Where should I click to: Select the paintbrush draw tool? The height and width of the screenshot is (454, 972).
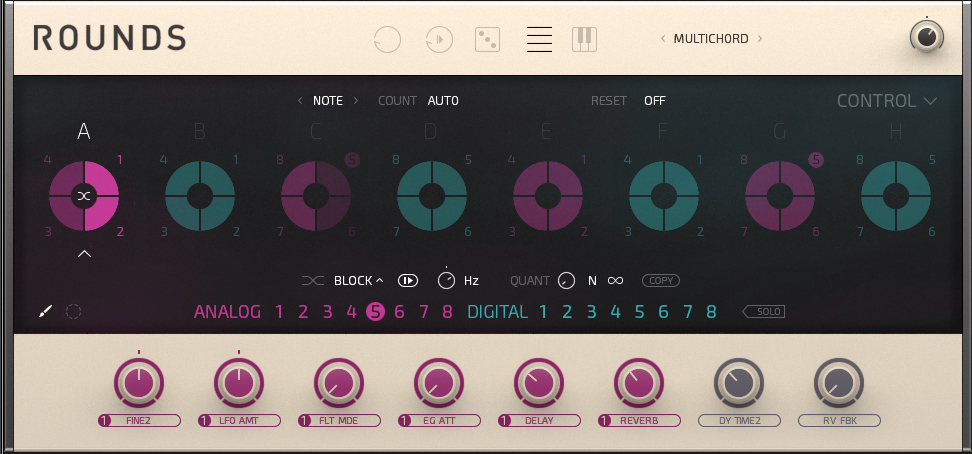click(45, 311)
